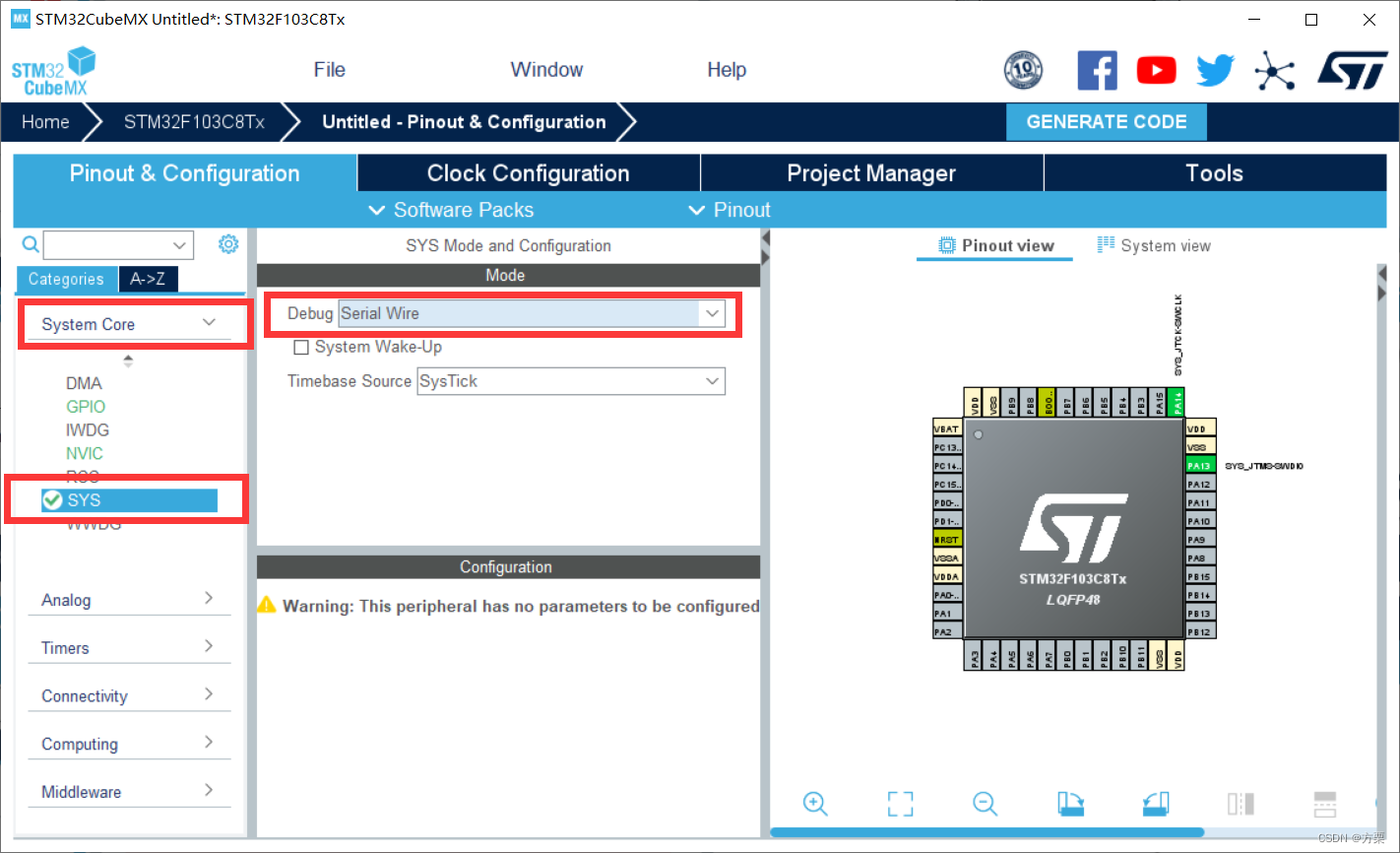
Task: Rotate the chip counter-clockwise
Action: (x=1156, y=804)
